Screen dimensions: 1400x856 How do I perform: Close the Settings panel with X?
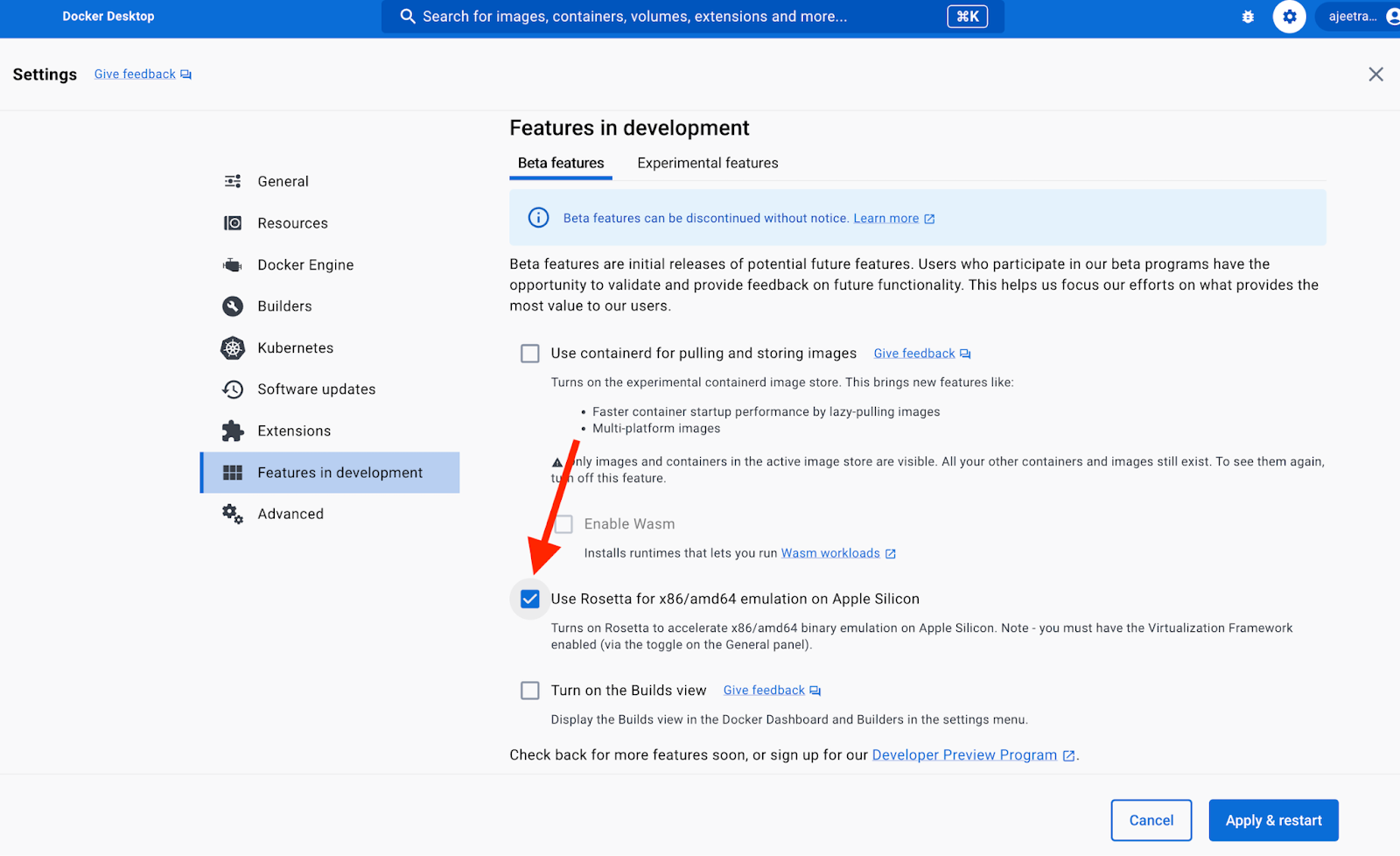[1376, 74]
